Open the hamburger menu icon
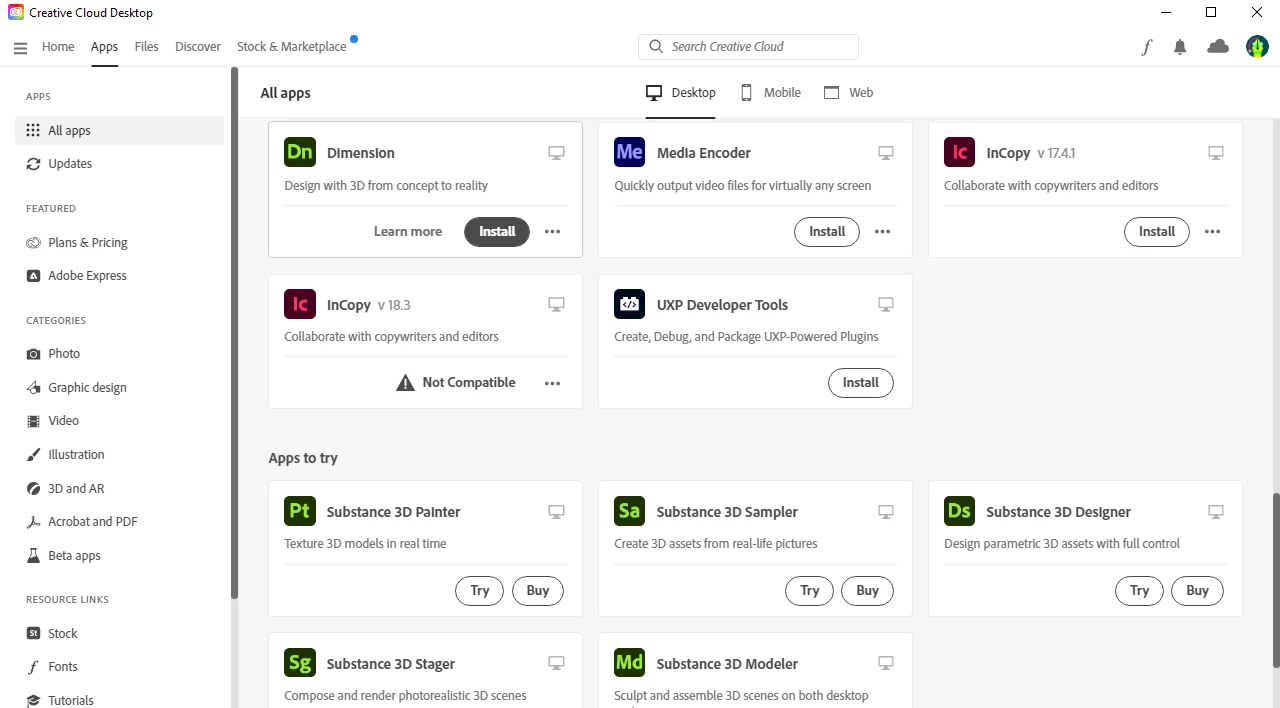 coord(20,47)
